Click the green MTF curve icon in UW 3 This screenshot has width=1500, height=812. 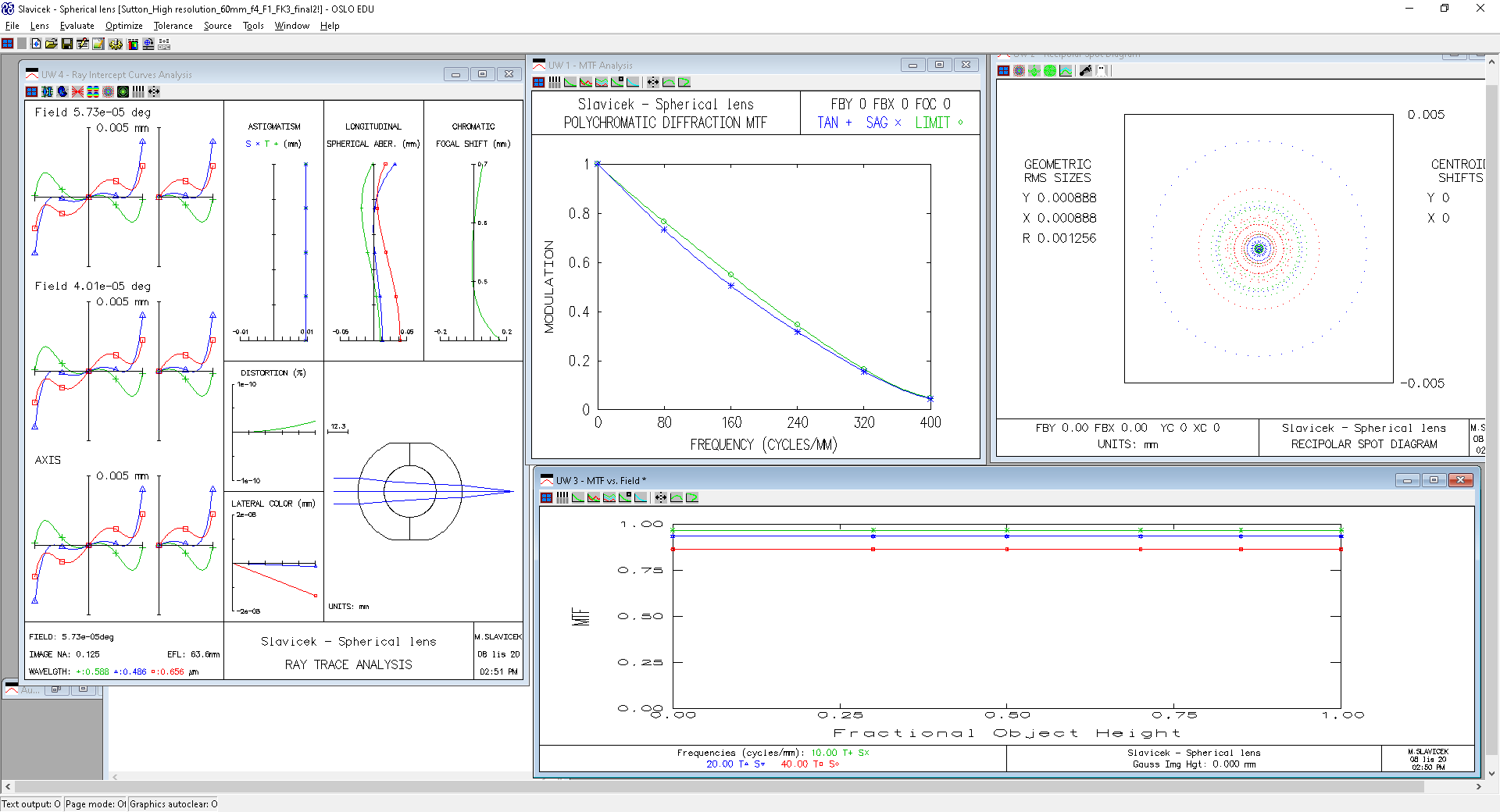pyautogui.click(x=578, y=497)
